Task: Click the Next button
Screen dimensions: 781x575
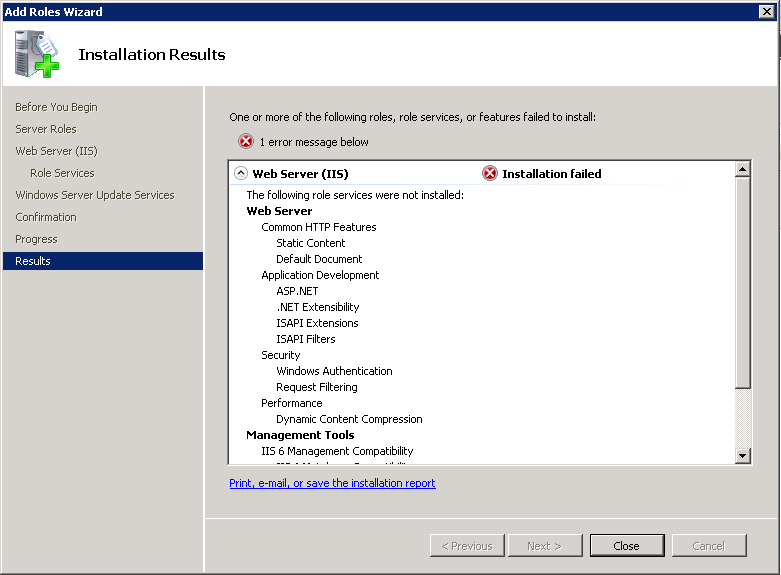Action: 545,546
